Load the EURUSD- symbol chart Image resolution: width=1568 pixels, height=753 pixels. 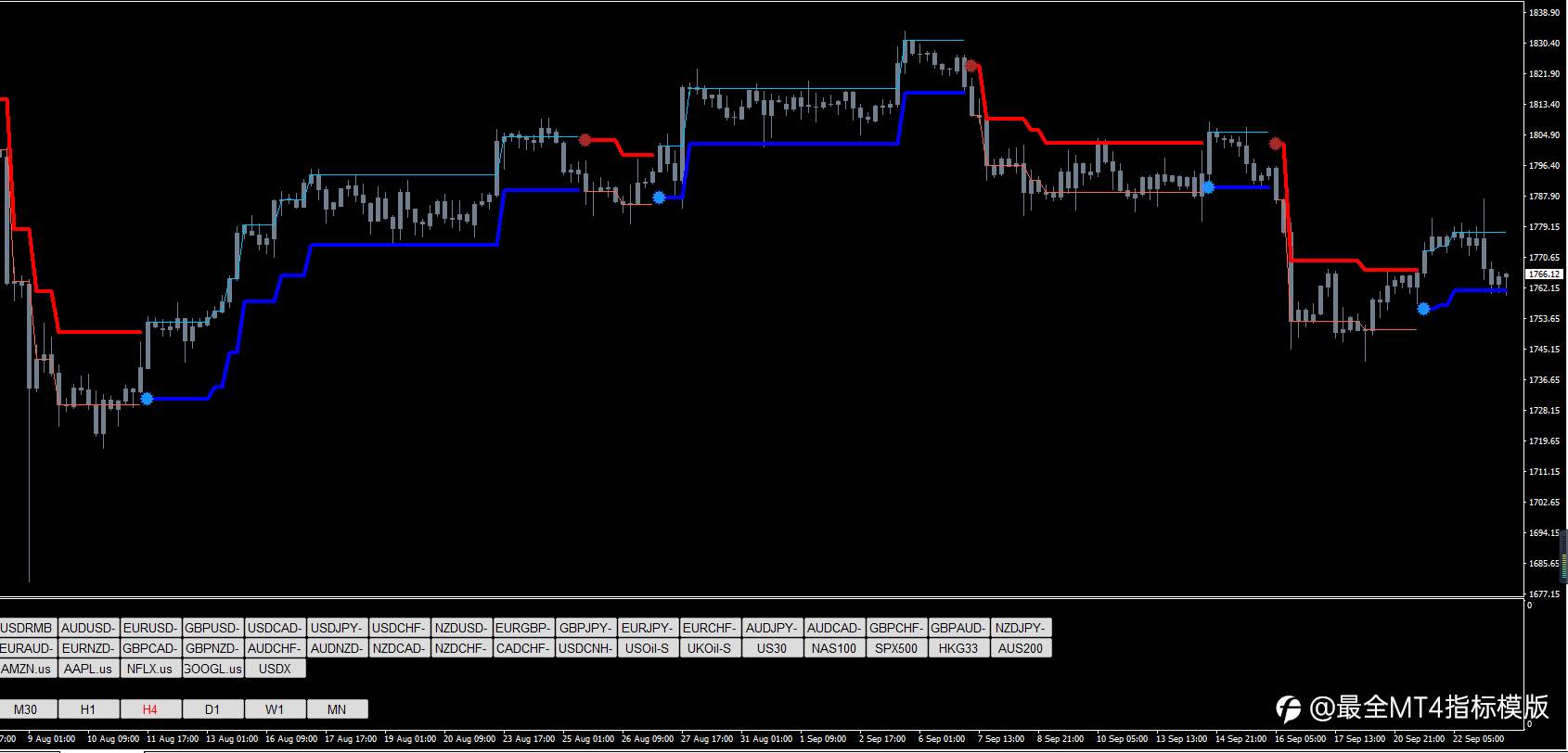[150, 628]
